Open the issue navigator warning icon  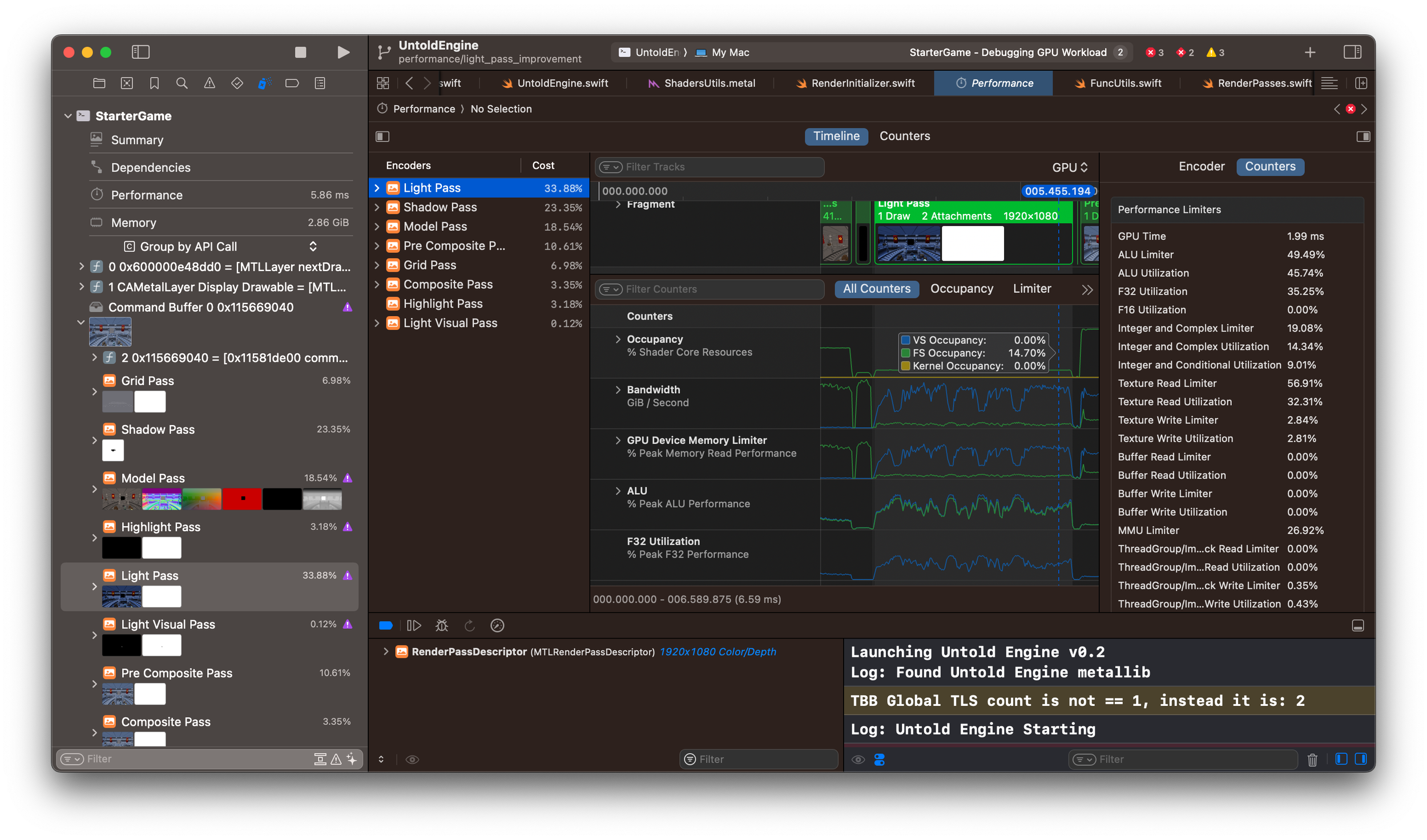click(x=209, y=83)
